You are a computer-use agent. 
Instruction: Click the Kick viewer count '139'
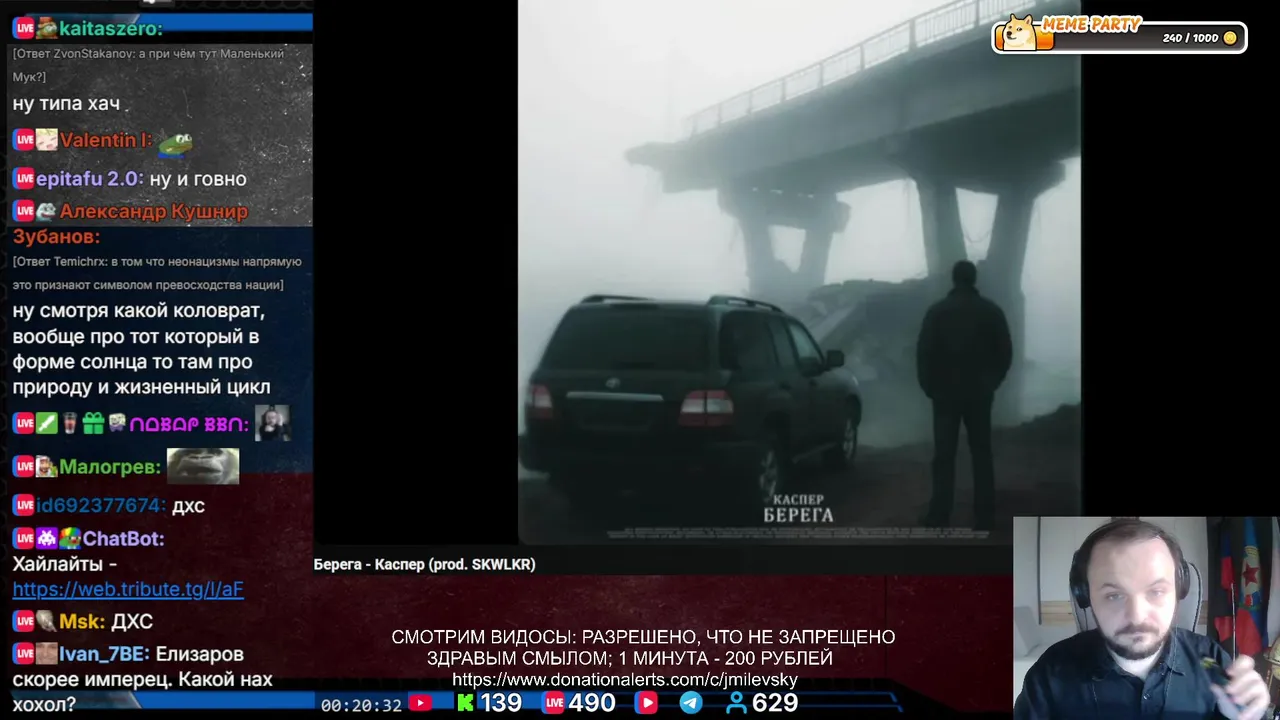pyautogui.click(x=500, y=703)
